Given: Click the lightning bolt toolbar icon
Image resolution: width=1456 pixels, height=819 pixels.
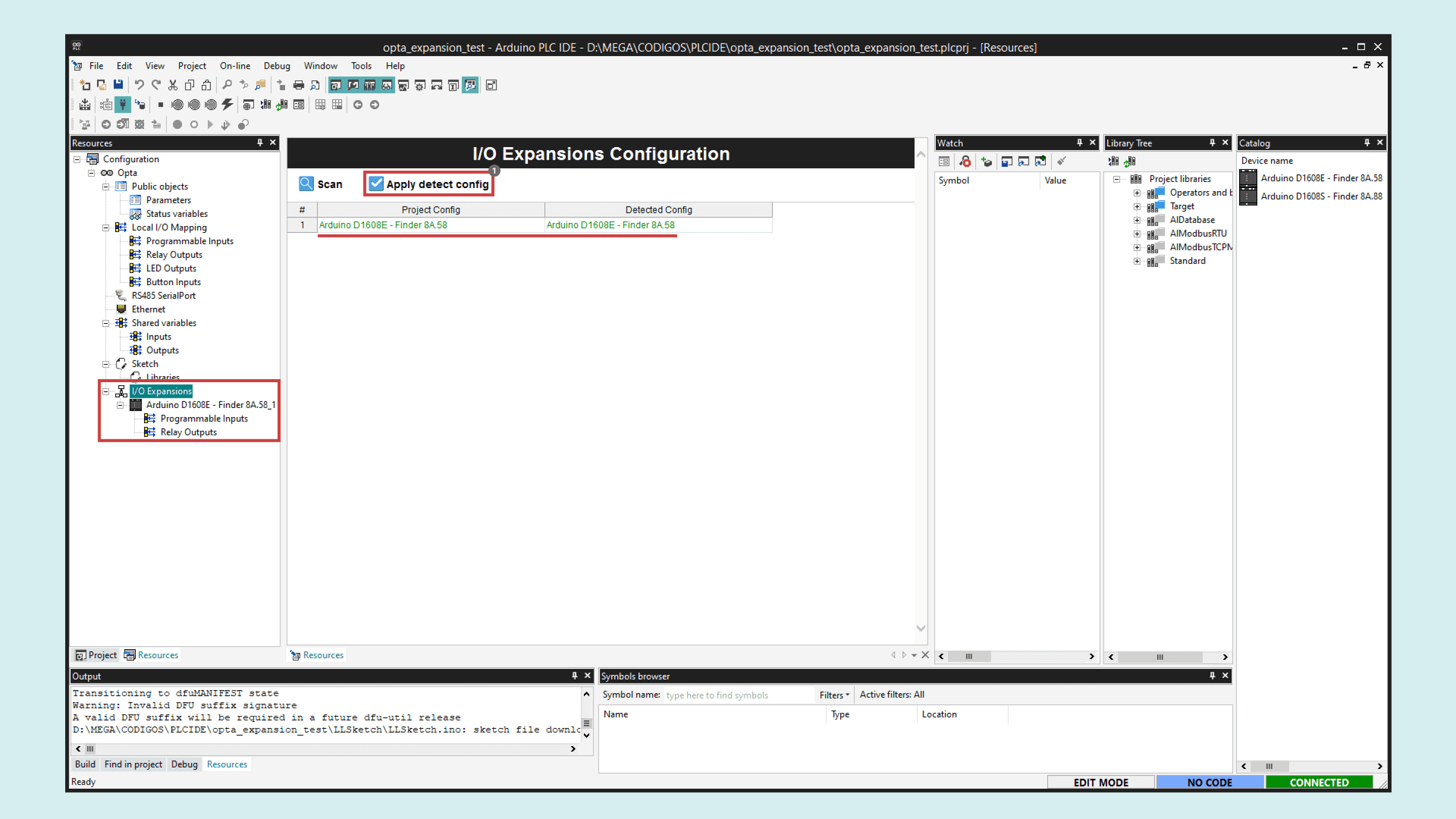Looking at the screenshot, I should [227, 105].
